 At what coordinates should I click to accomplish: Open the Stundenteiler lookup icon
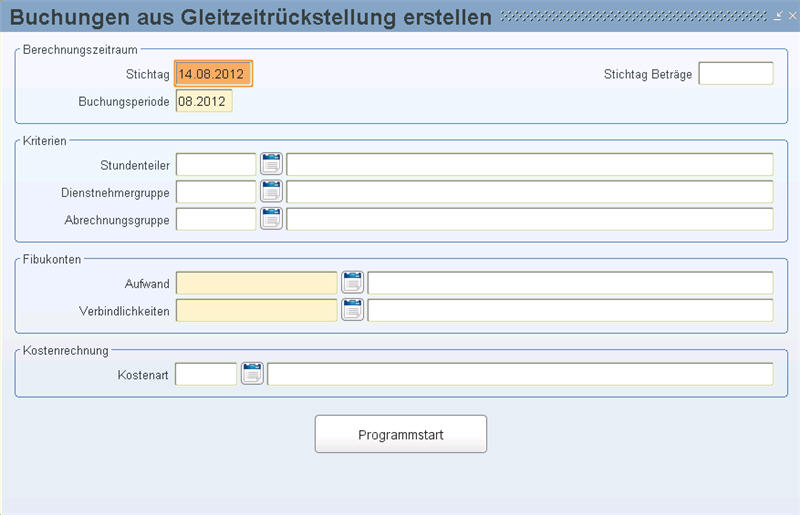271,164
